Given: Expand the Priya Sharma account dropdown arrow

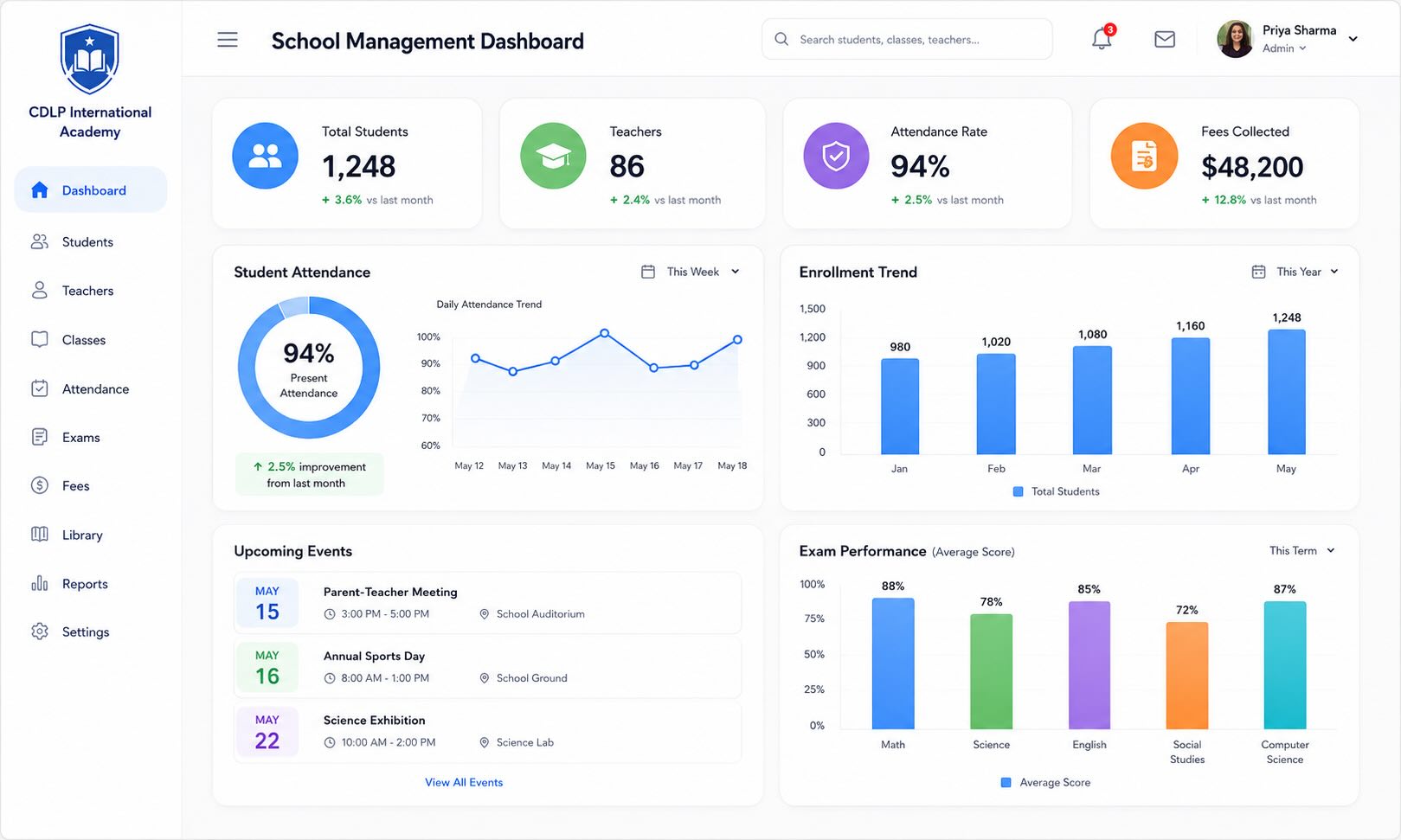Looking at the screenshot, I should tap(1353, 39).
